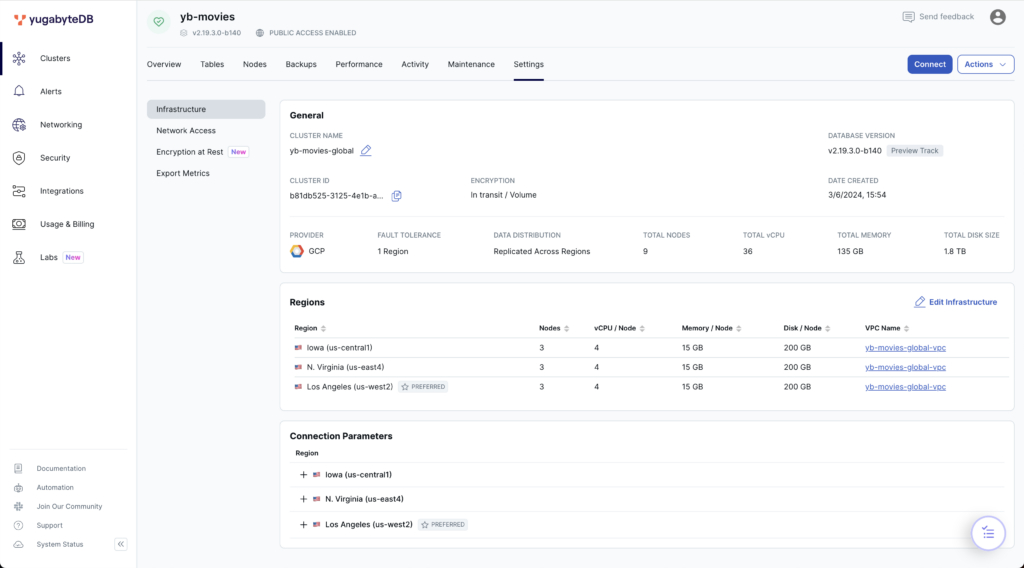Open yb-movies-global-vpc link in Los Angeles row
The width and height of the screenshot is (1024, 568).
pyautogui.click(x=905, y=387)
